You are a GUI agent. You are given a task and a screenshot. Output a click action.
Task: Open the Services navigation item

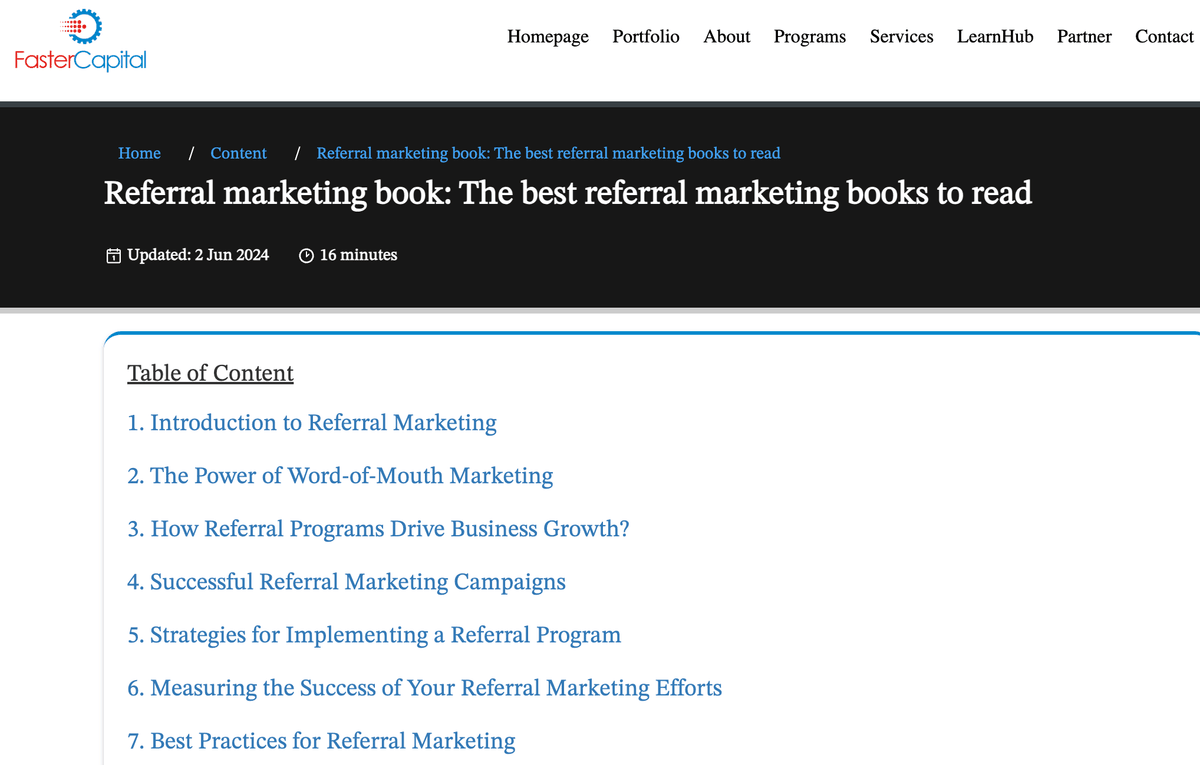902,37
